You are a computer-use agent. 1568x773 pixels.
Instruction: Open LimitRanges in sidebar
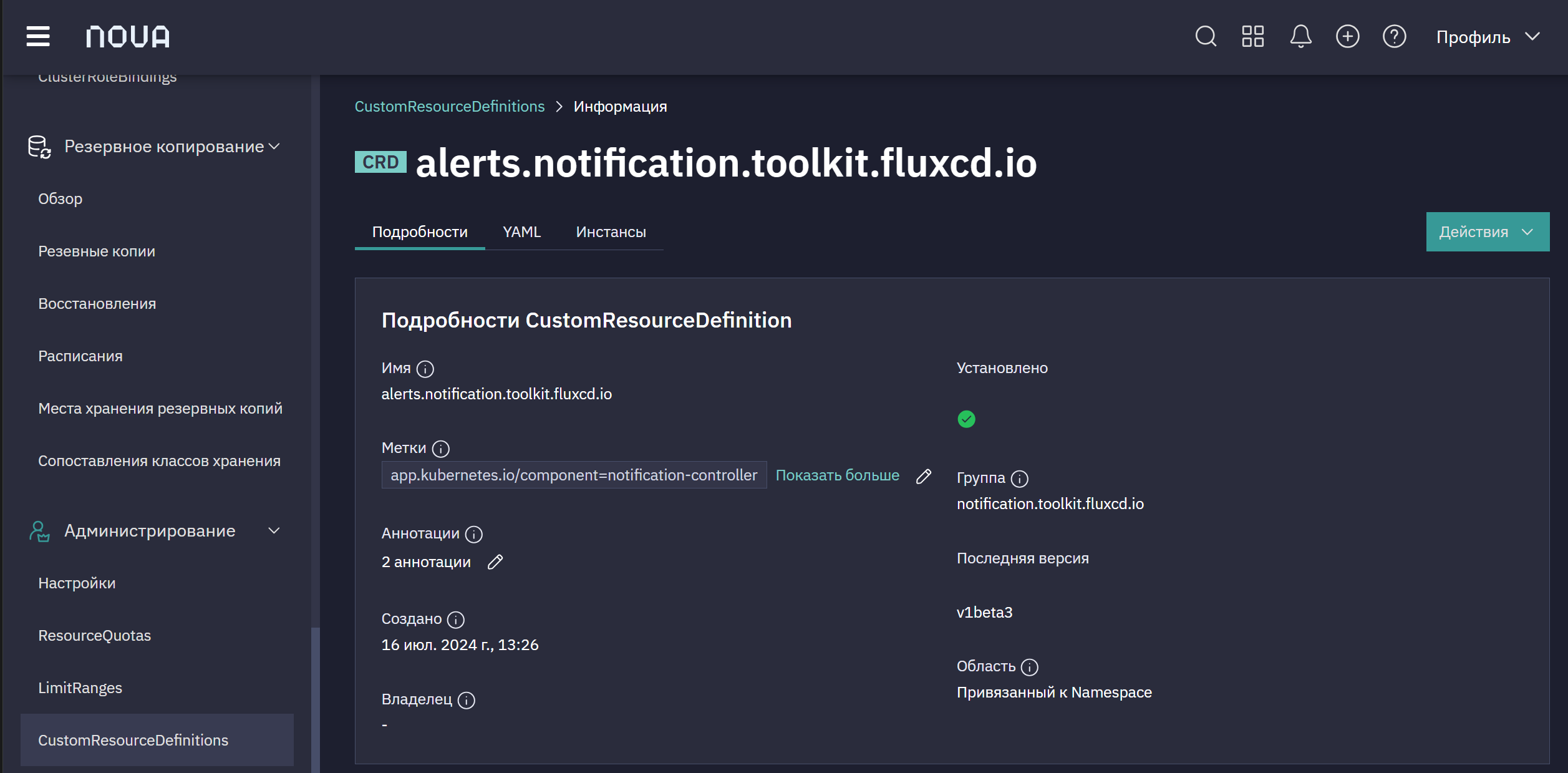coord(80,688)
